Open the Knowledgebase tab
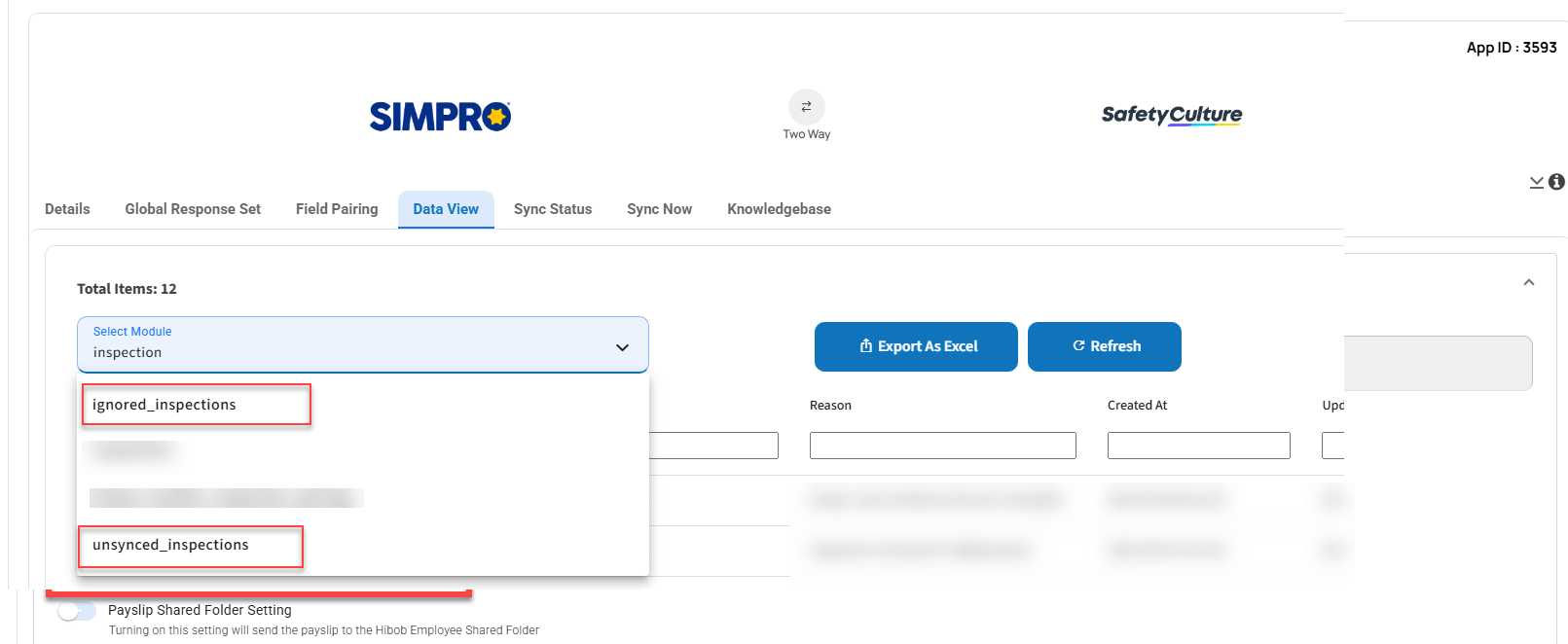 pyautogui.click(x=780, y=209)
